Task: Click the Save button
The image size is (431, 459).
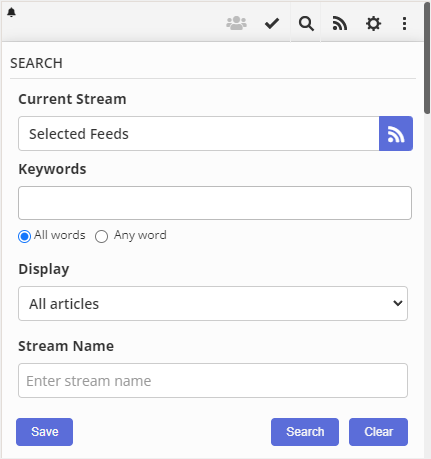Action: click(x=44, y=432)
